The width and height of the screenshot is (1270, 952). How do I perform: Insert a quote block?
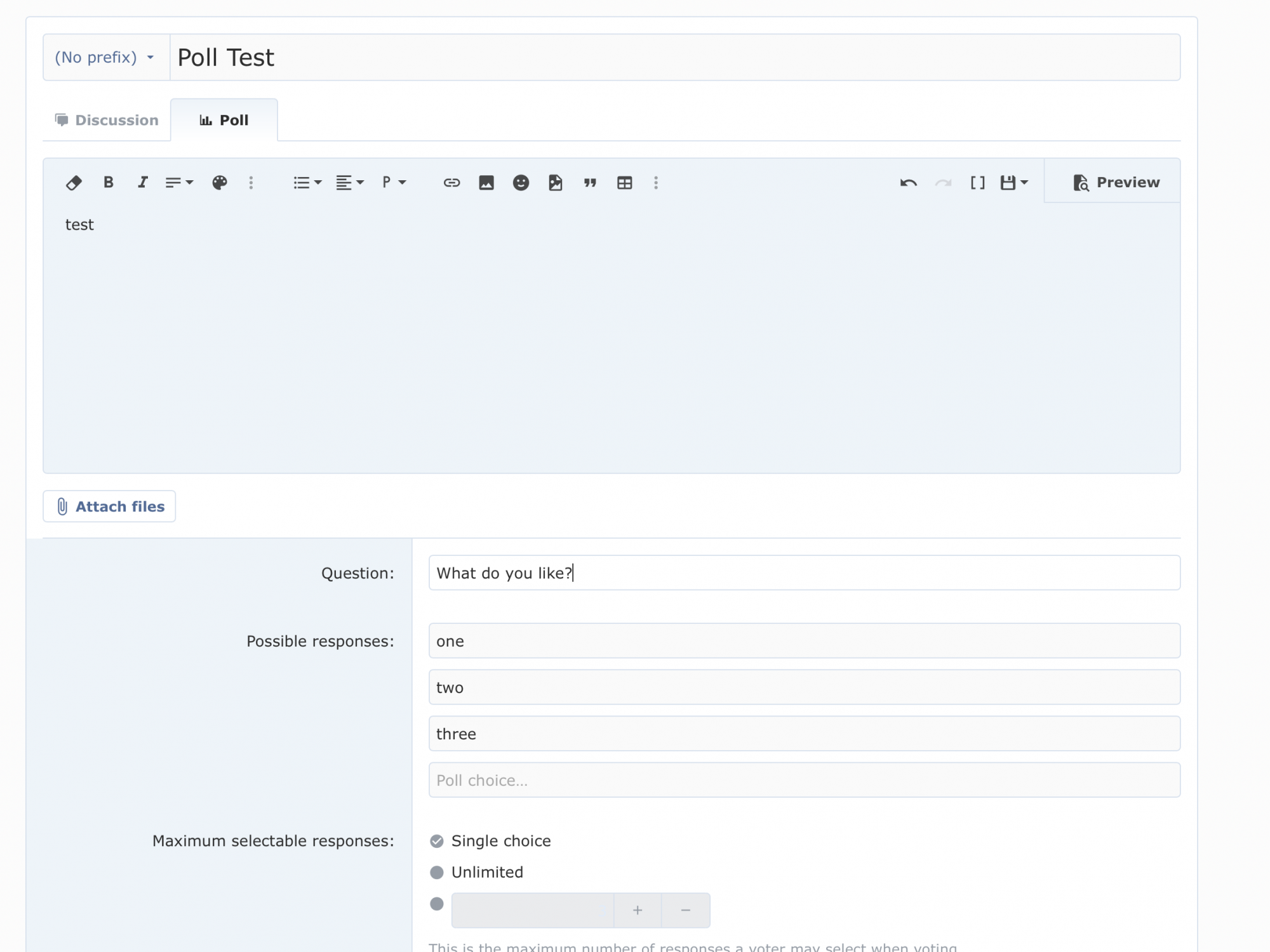pyautogui.click(x=590, y=183)
